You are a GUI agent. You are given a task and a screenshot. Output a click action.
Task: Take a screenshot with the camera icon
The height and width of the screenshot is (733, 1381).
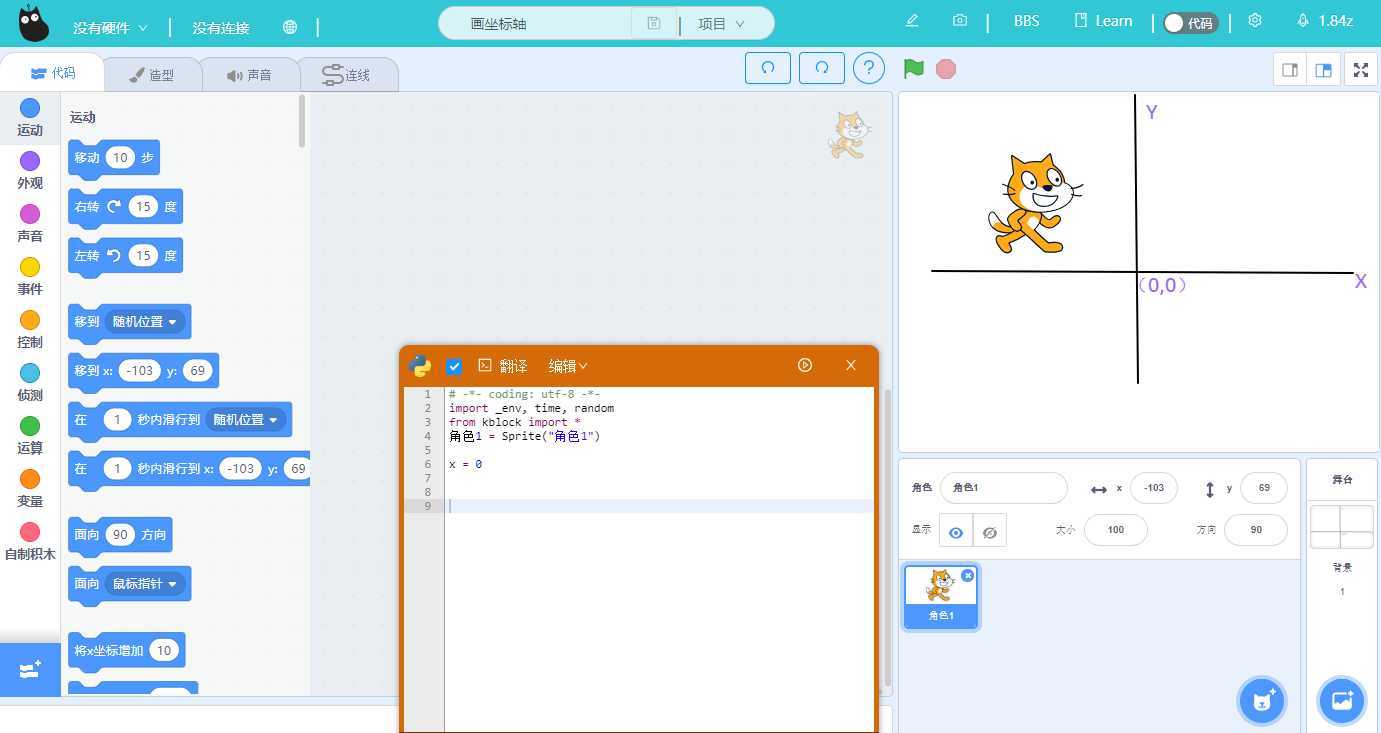click(960, 21)
